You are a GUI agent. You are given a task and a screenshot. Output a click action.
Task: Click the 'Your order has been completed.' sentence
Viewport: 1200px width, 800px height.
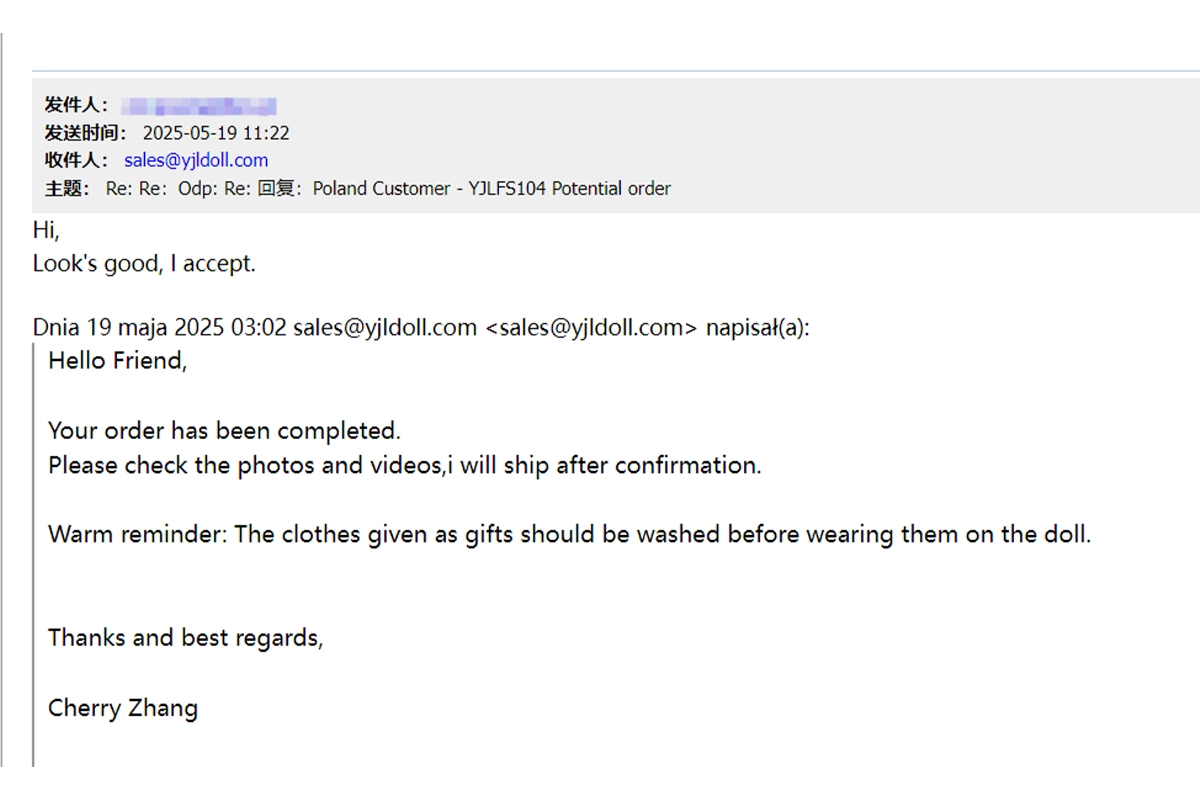(224, 431)
